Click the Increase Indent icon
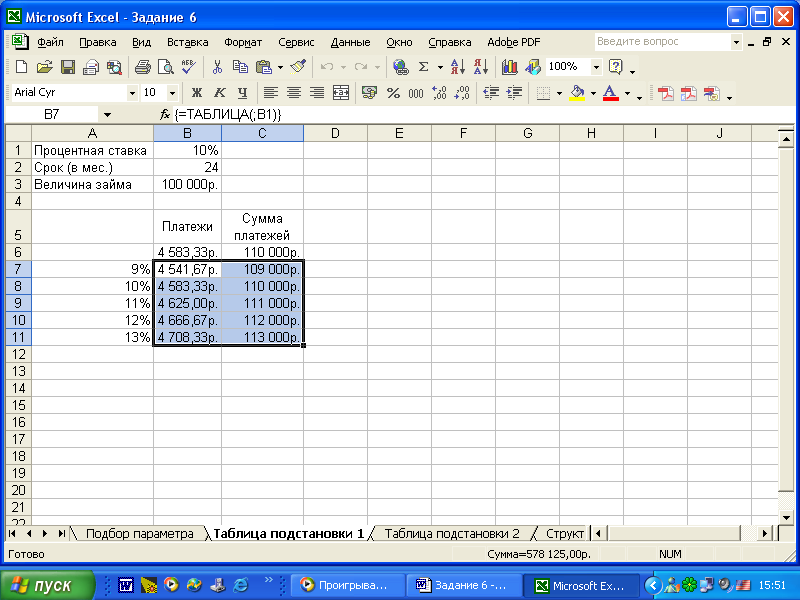Screen dimensions: 800x600 514,93
